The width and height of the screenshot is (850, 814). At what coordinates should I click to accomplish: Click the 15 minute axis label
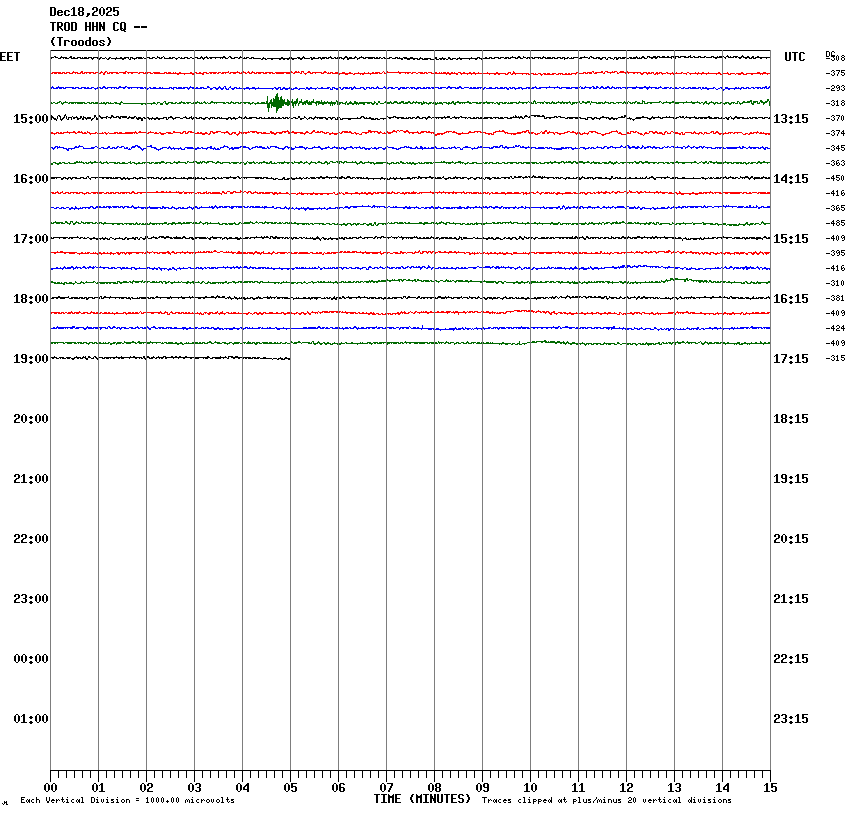pos(770,788)
